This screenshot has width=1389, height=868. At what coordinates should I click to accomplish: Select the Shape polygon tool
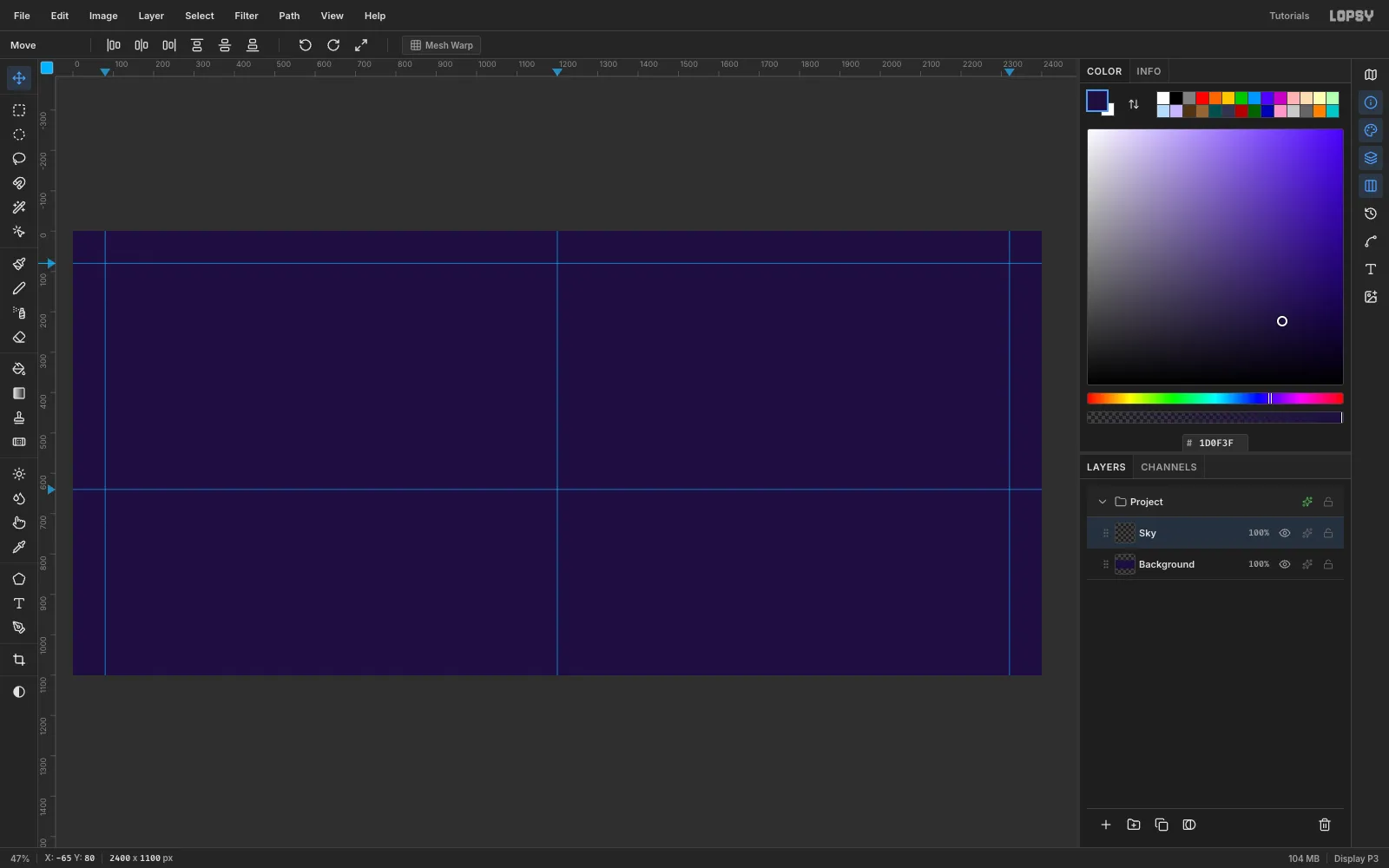click(x=19, y=579)
